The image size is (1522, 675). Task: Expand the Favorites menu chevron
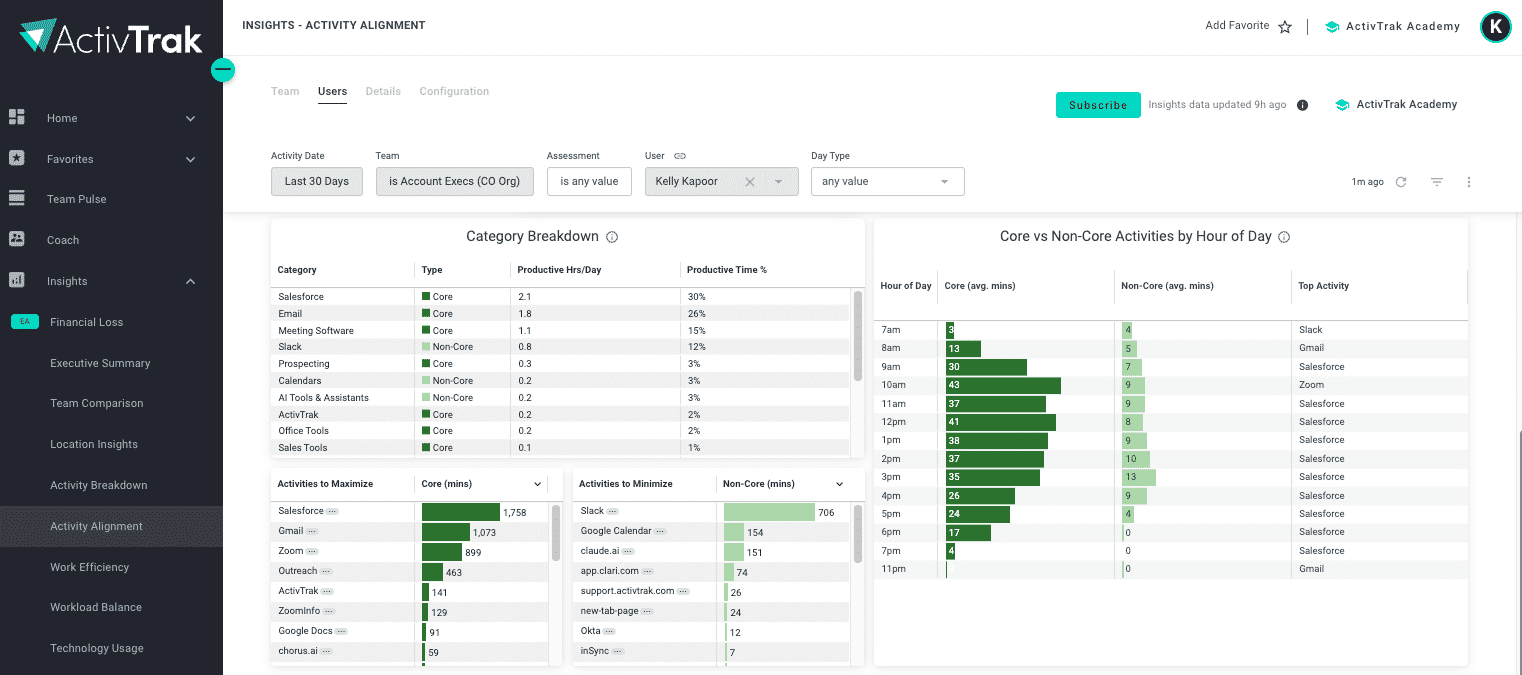point(190,159)
